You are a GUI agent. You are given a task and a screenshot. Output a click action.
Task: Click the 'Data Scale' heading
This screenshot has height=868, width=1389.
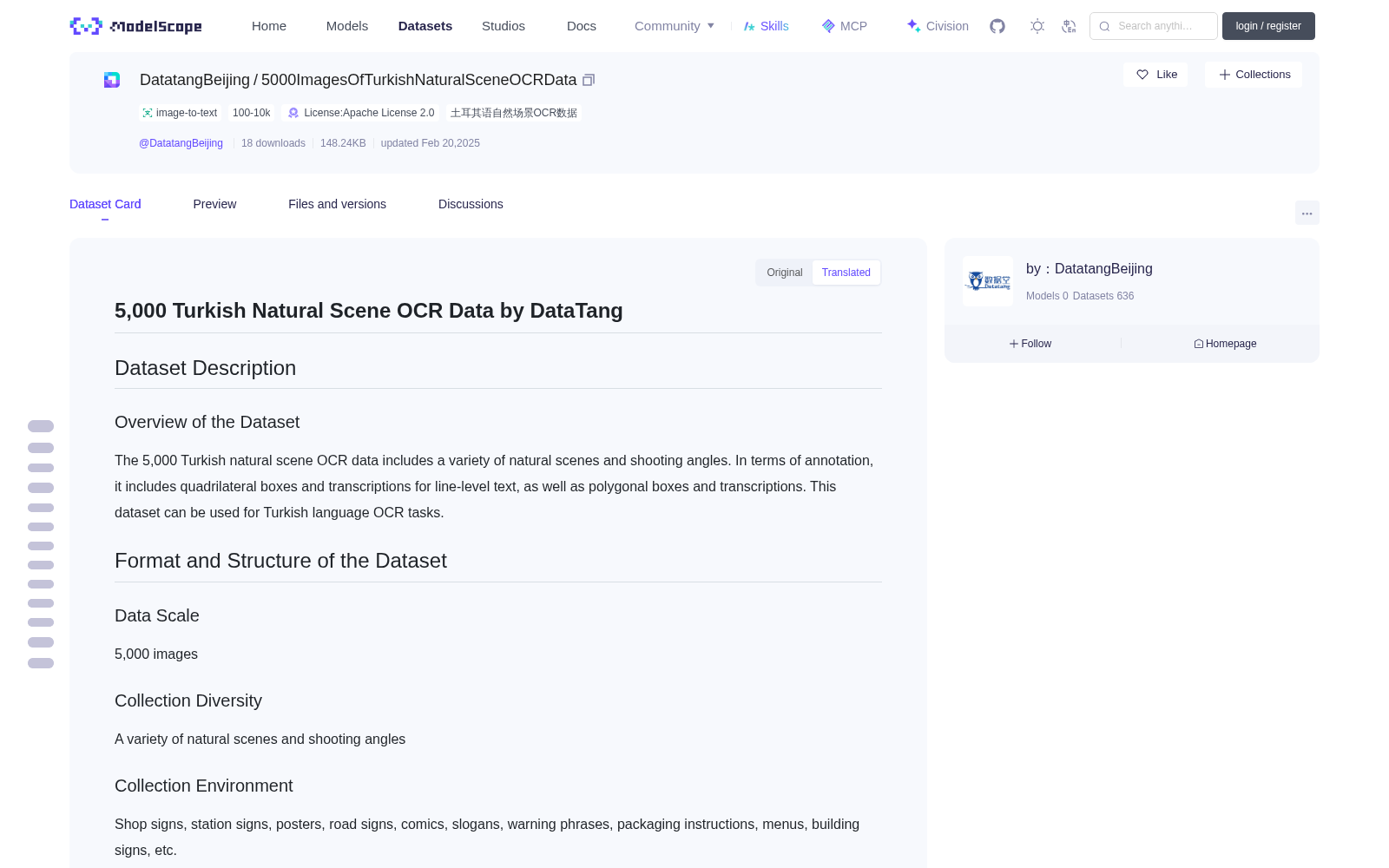[157, 615]
